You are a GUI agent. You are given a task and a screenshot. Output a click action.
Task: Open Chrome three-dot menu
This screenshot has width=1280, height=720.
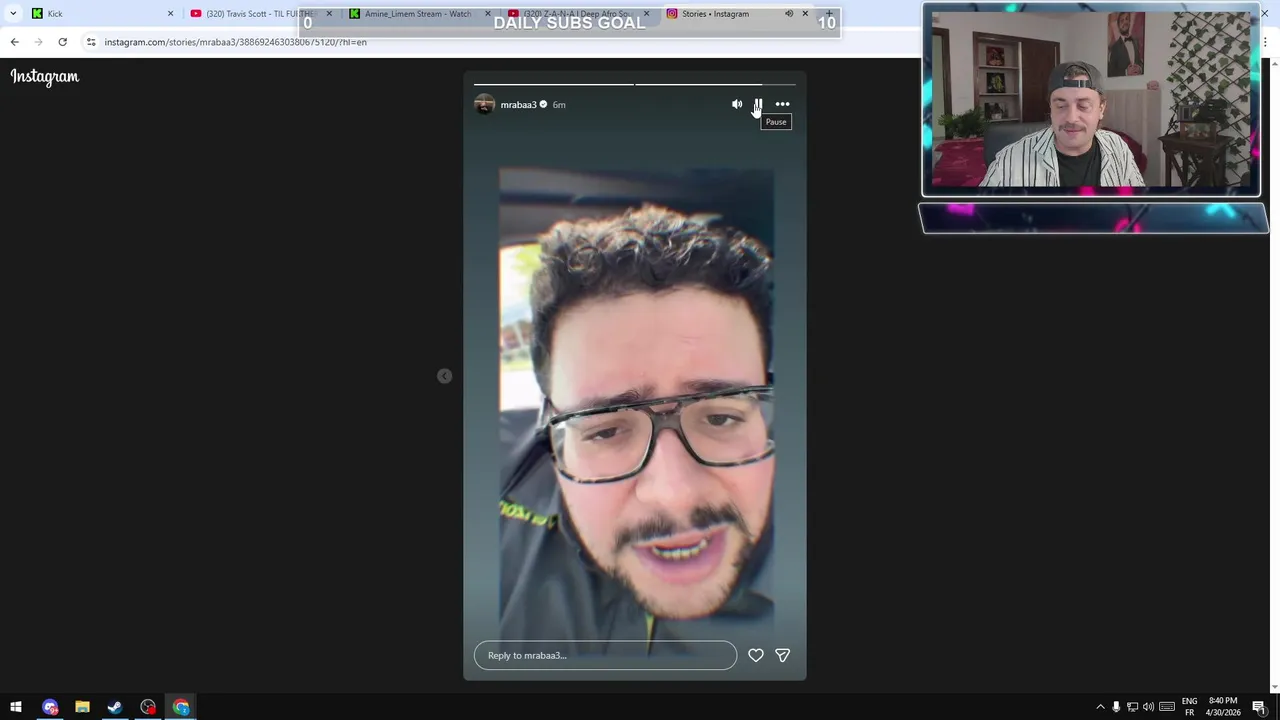coord(1265,42)
